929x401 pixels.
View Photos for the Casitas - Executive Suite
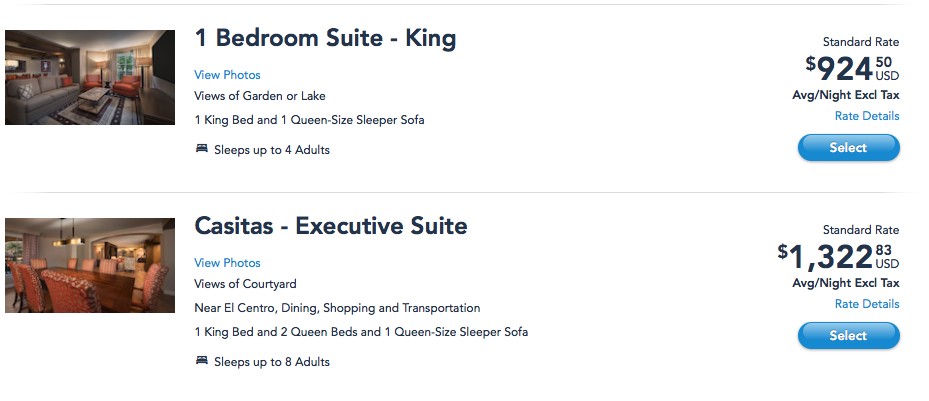coord(227,263)
